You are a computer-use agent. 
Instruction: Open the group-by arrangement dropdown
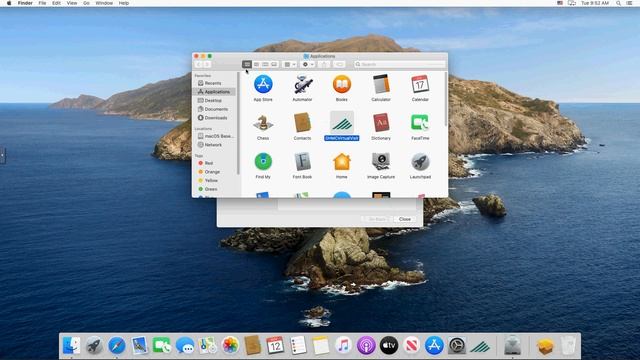(289, 64)
